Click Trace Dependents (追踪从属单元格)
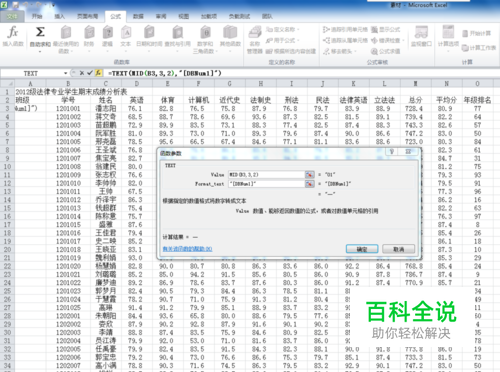Viewport: 500px width, 372px height. point(345,40)
